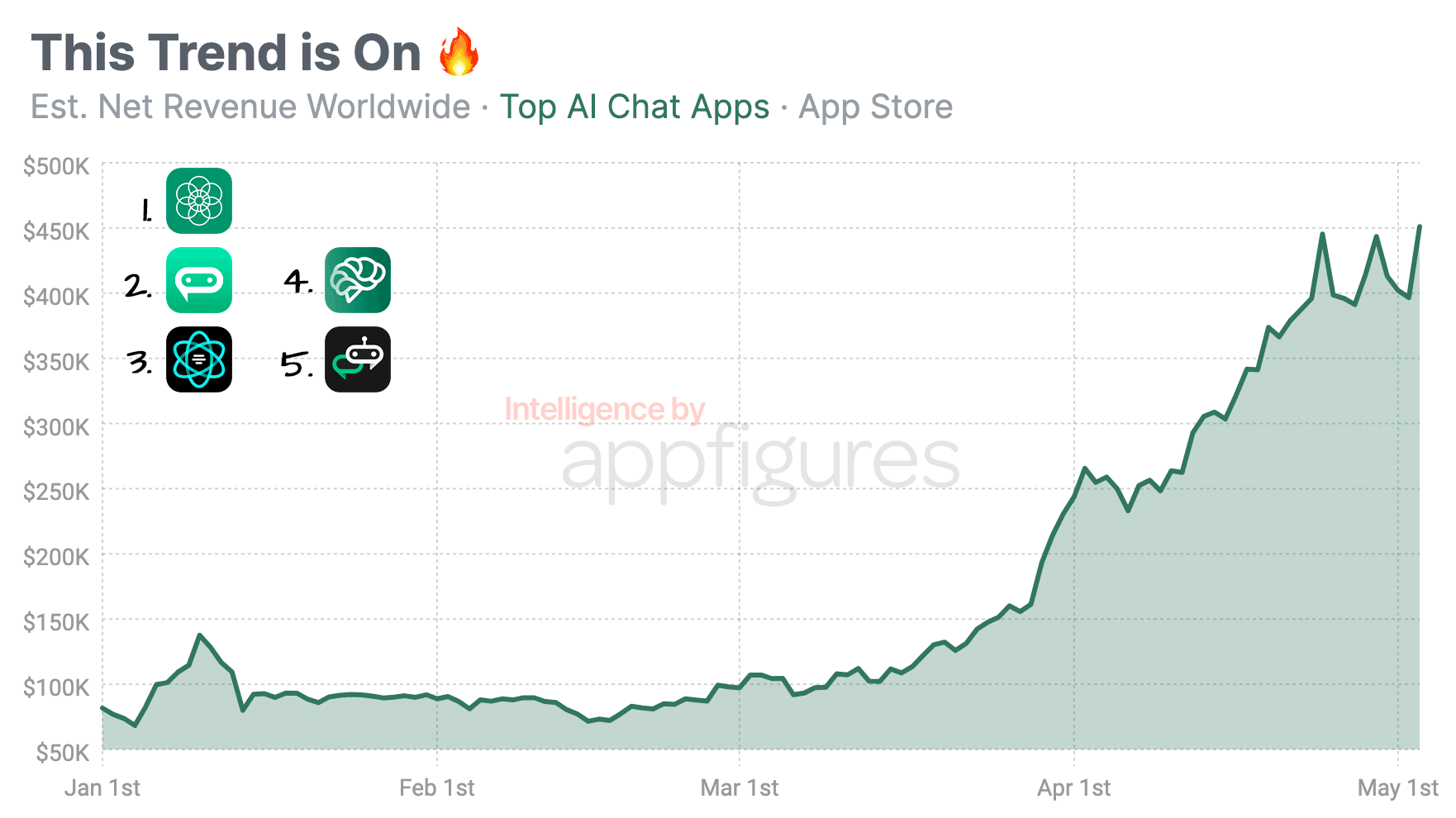The width and height of the screenshot is (1456, 818).
Task: Click the fire emoji in the title
Action: tap(459, 51)
